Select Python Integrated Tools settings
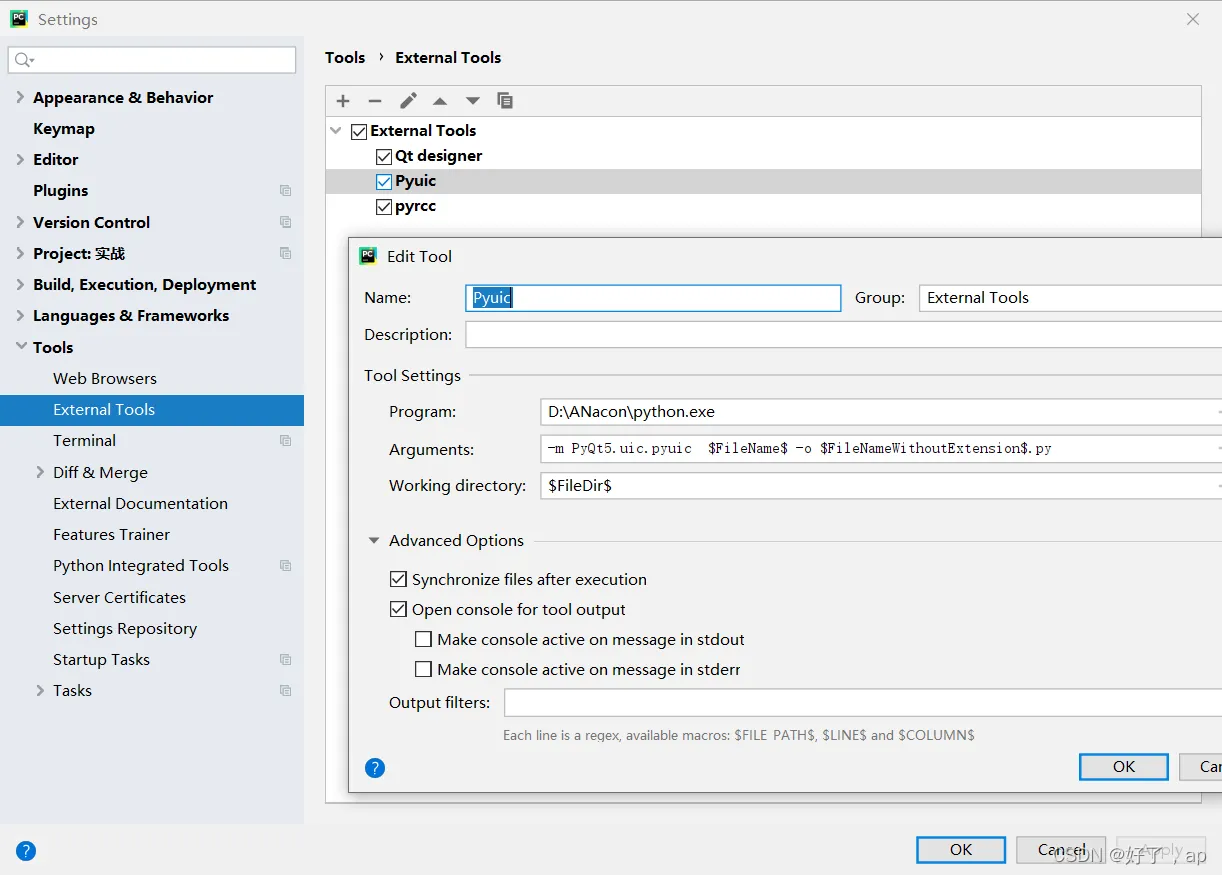The image size is (1222, 875). pos(141,565)
